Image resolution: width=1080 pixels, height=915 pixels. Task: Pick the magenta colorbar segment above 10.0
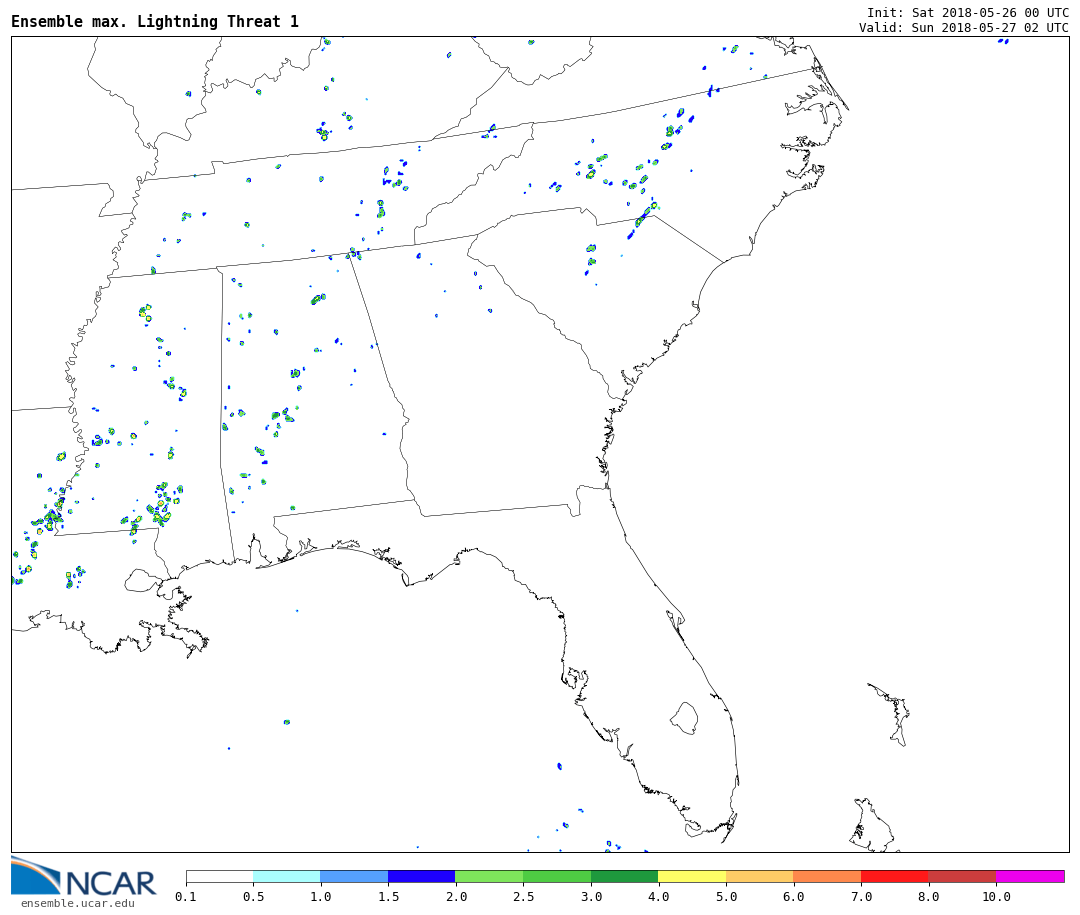coord(1030,876)
